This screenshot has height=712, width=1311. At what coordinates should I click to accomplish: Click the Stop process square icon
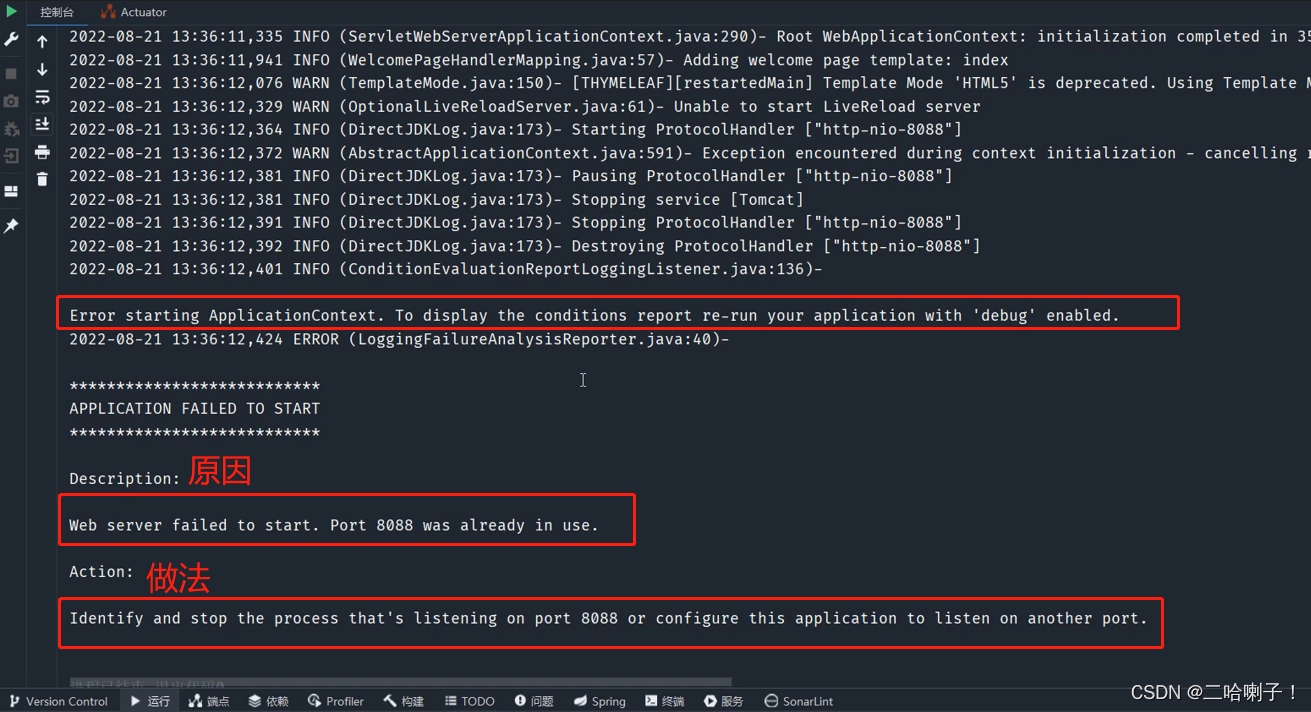point(11,74)
